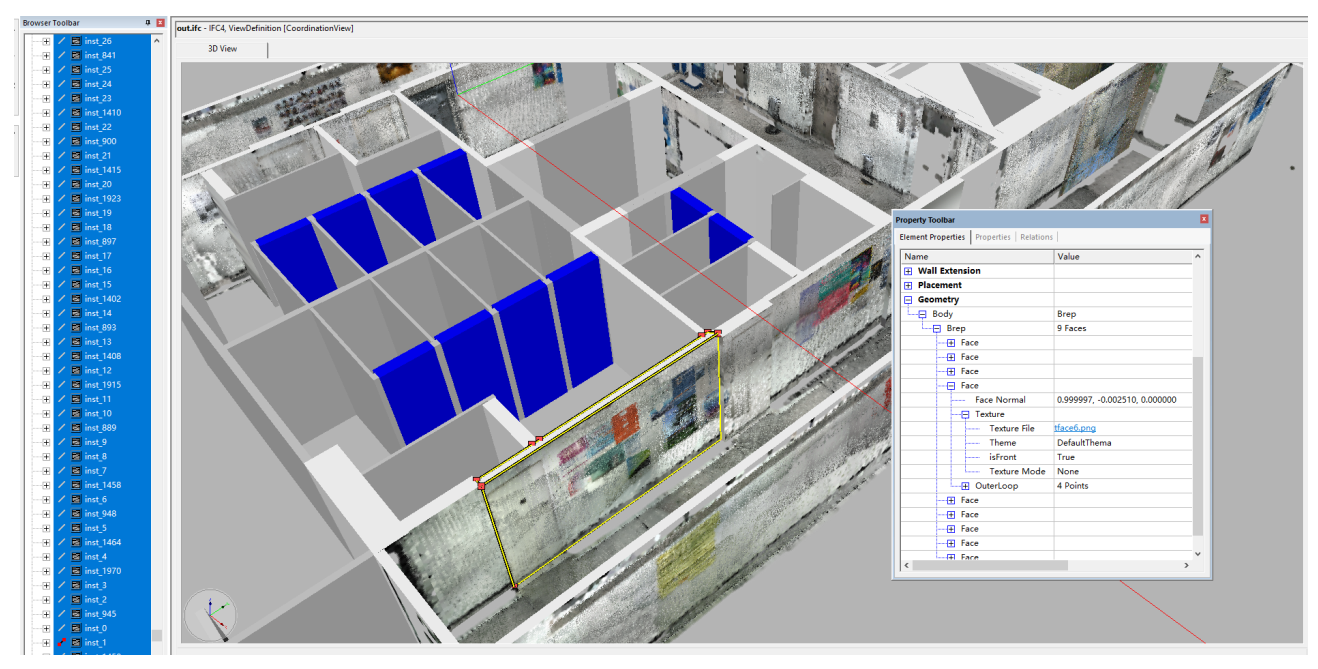Click the wall icon next to inst_26
Image resolution: width=1318 pixels, height=669 pixels.
pos(76,41)
